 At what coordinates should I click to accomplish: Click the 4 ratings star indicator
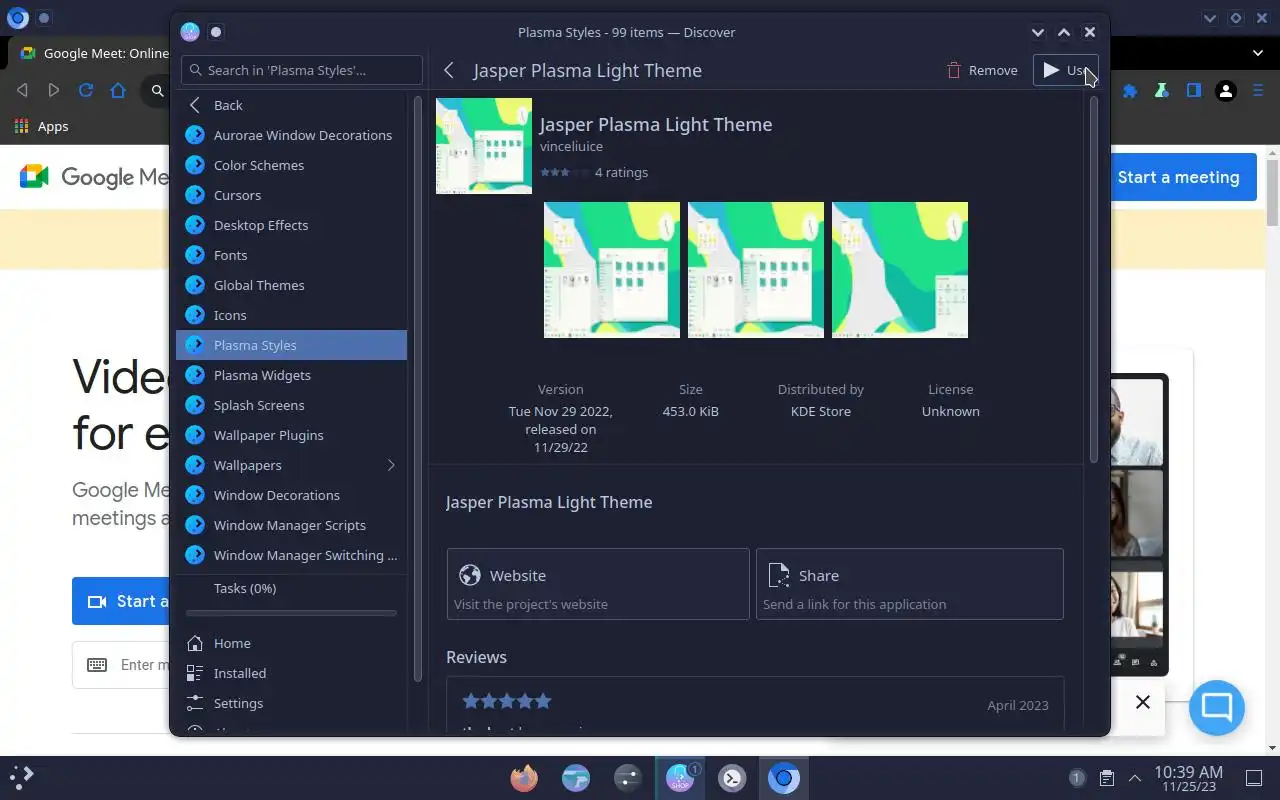(x=565, y=172)
